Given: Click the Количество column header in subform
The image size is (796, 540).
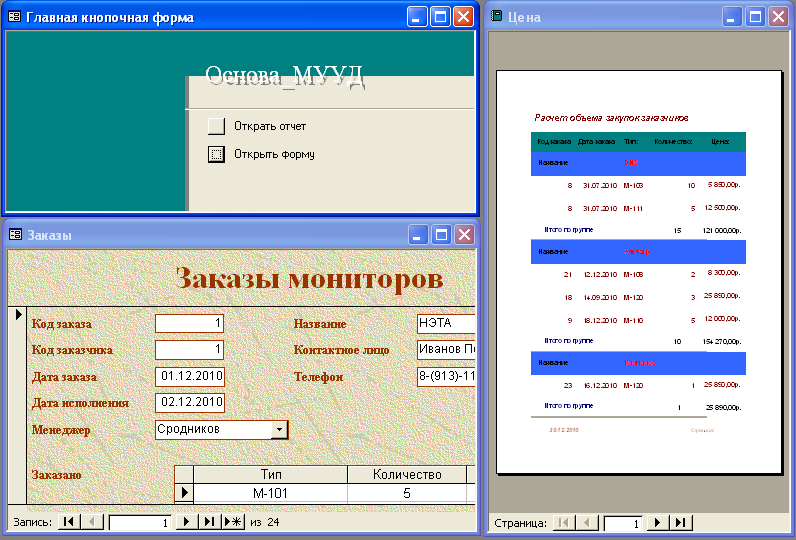Looking at the screenshot, I should (407, 475).
